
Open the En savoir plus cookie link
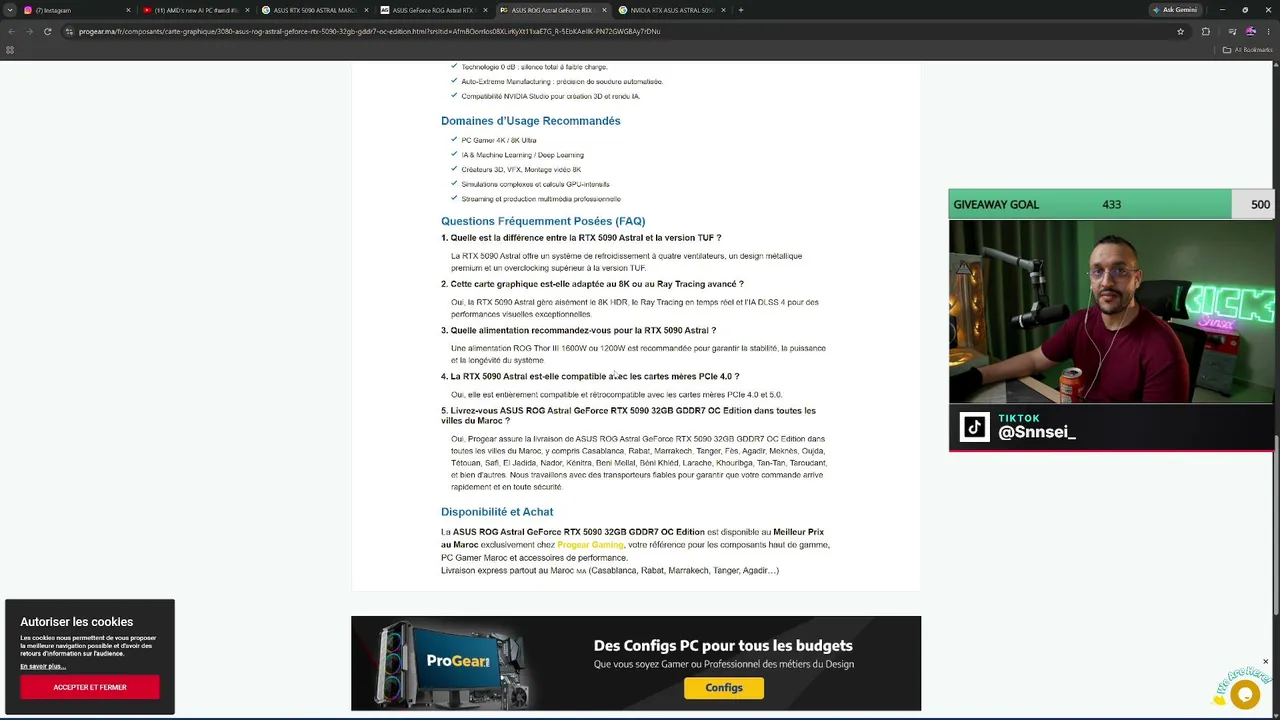pos(43,666)
